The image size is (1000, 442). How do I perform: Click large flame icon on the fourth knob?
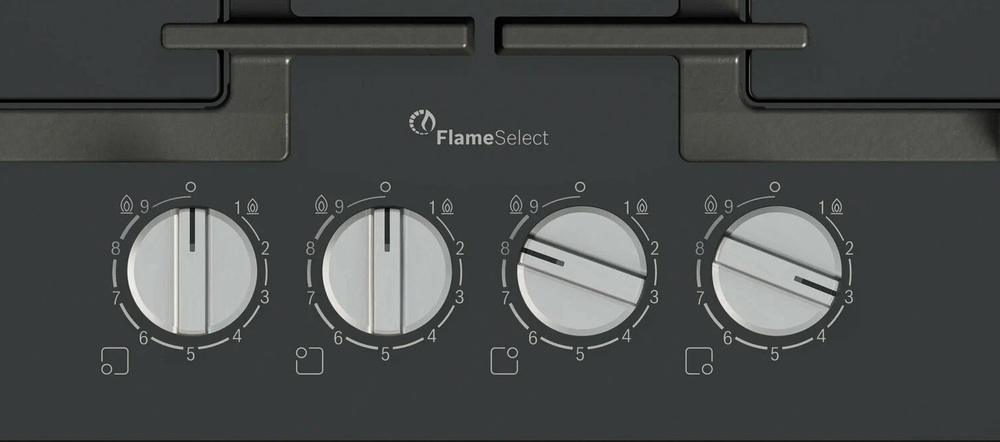pyautogui.click(x=711, y=205)
